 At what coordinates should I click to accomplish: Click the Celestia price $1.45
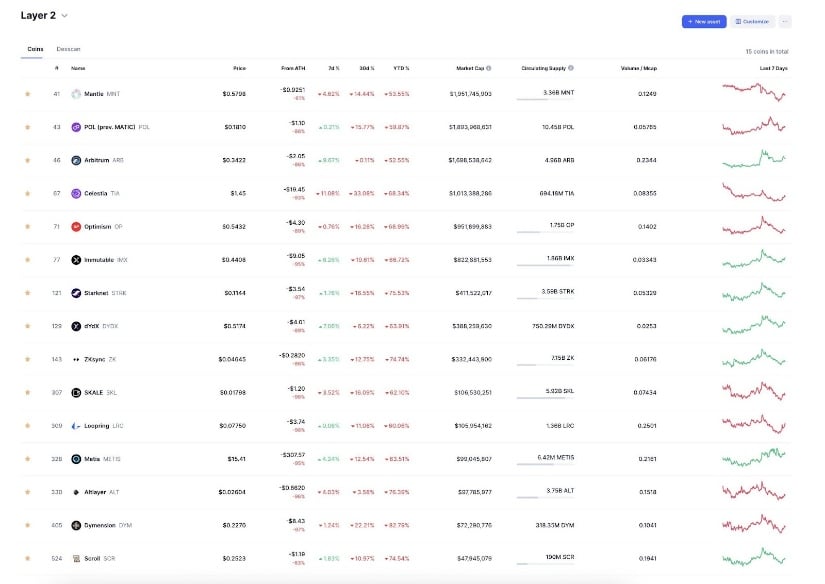tap(238, 194)
